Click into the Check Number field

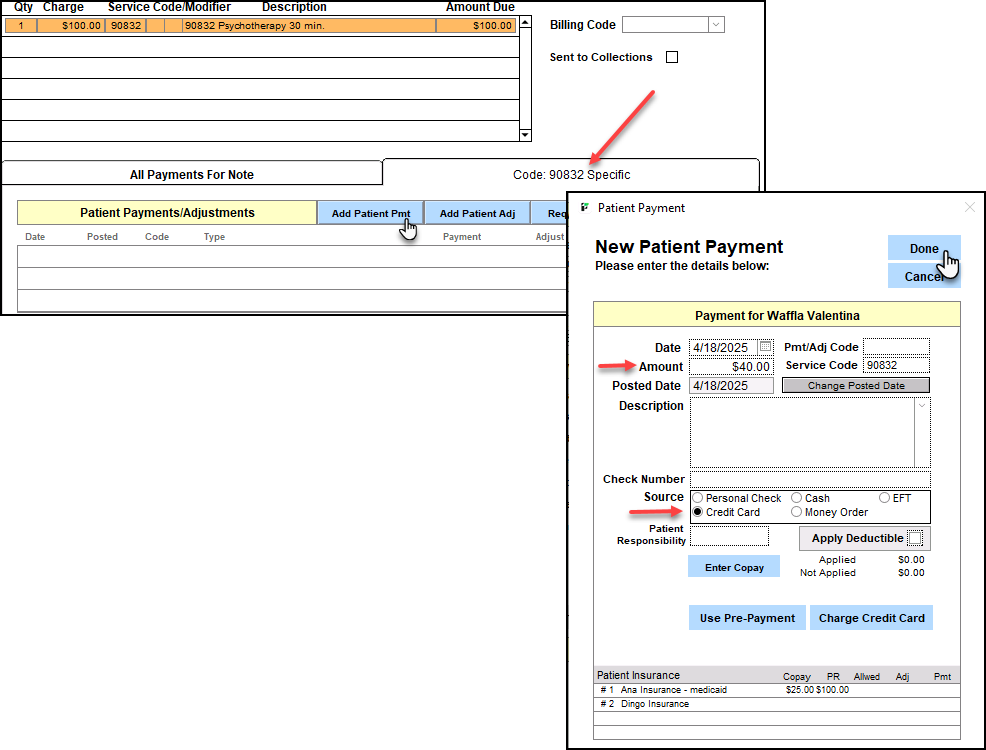point(809,479)
